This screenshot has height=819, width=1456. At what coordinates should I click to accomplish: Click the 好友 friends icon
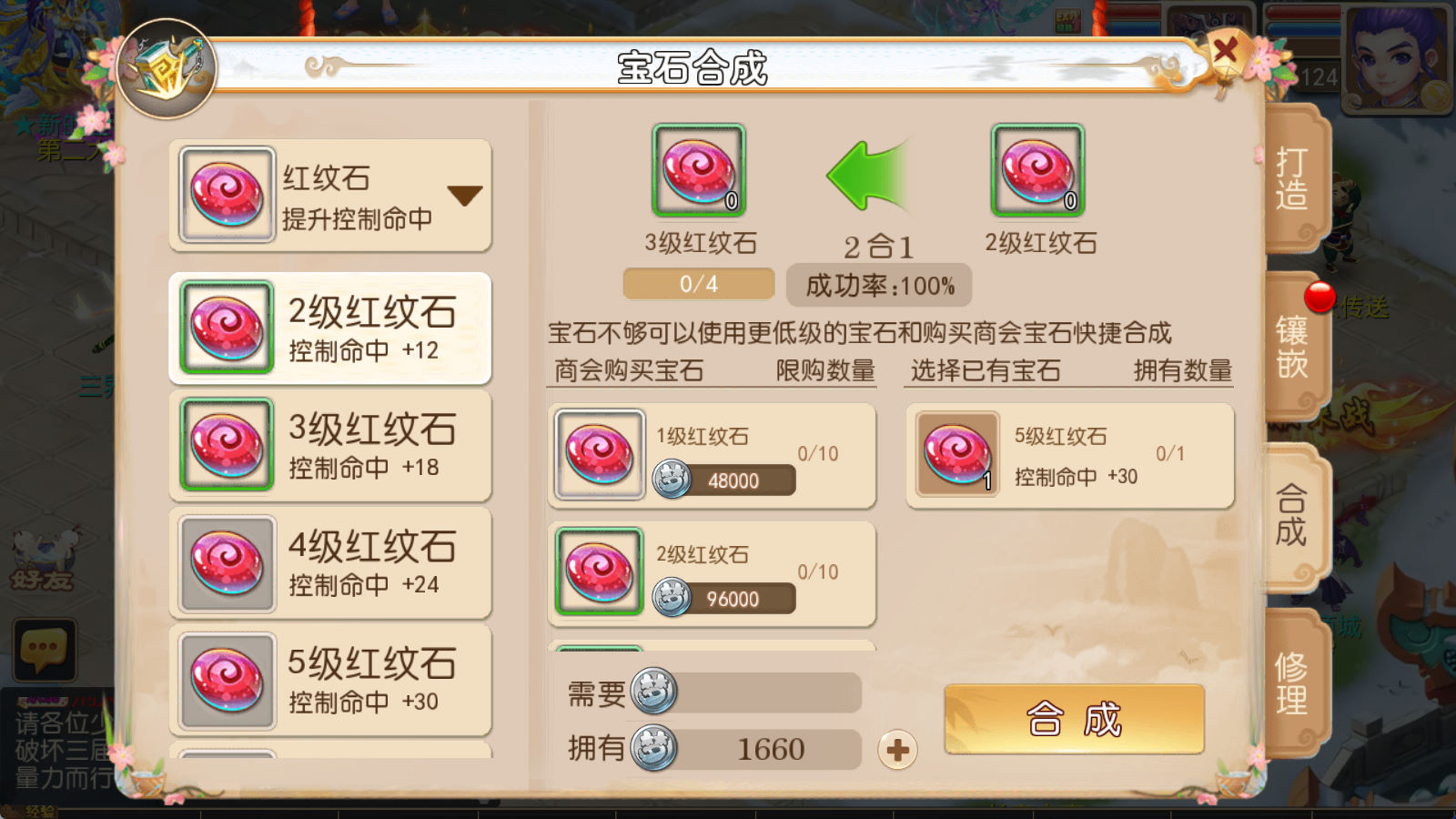pyautogui.click(x=42, y=561)
